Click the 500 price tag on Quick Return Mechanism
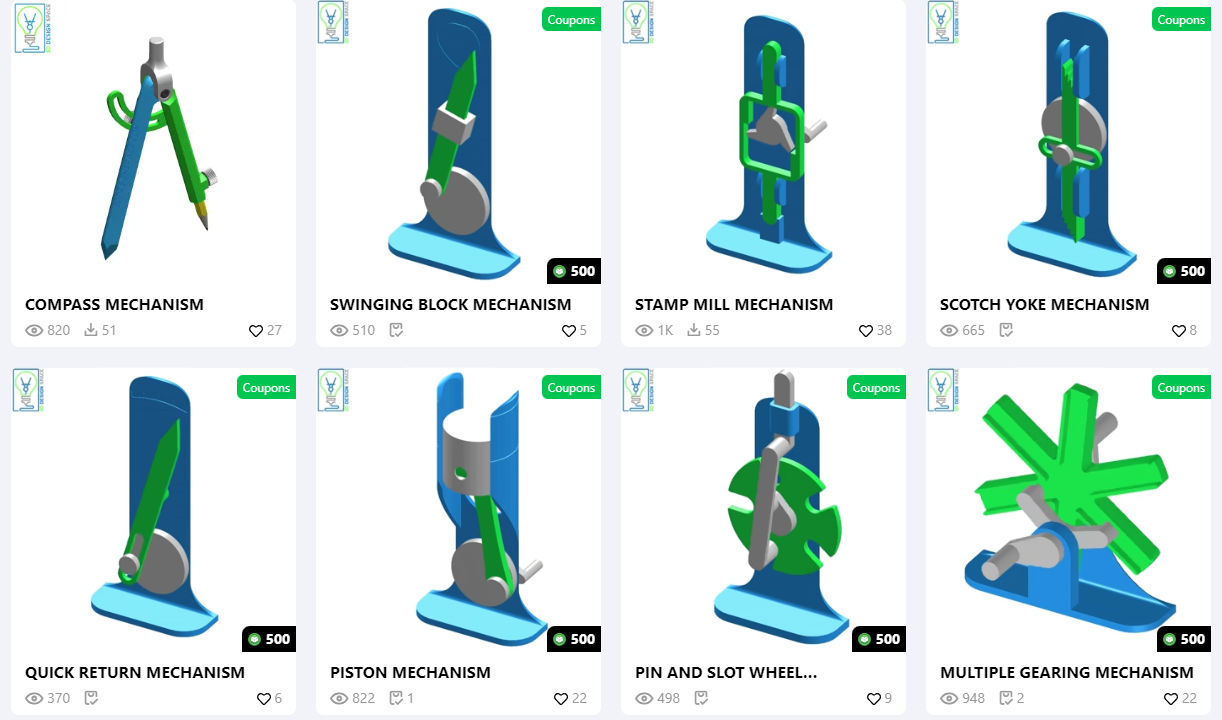 coord(269,639)
